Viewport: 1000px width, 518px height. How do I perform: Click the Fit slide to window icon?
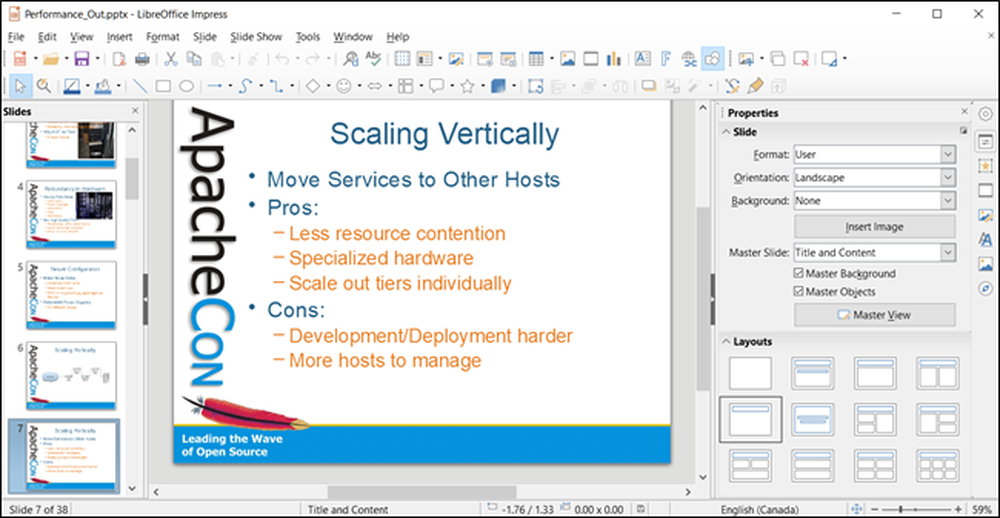(x=857, y=509)
